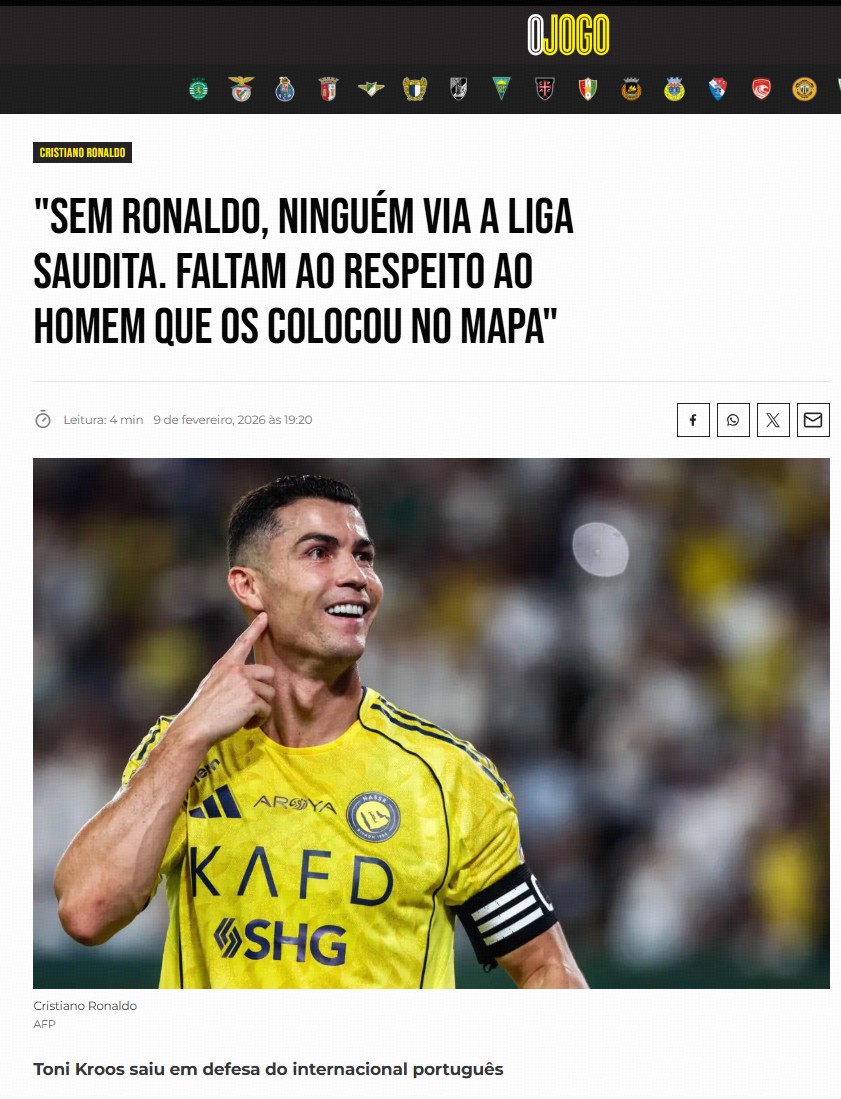Share article on X
This screenshot has height=1099, width=841.
click(x=773, y=420)
